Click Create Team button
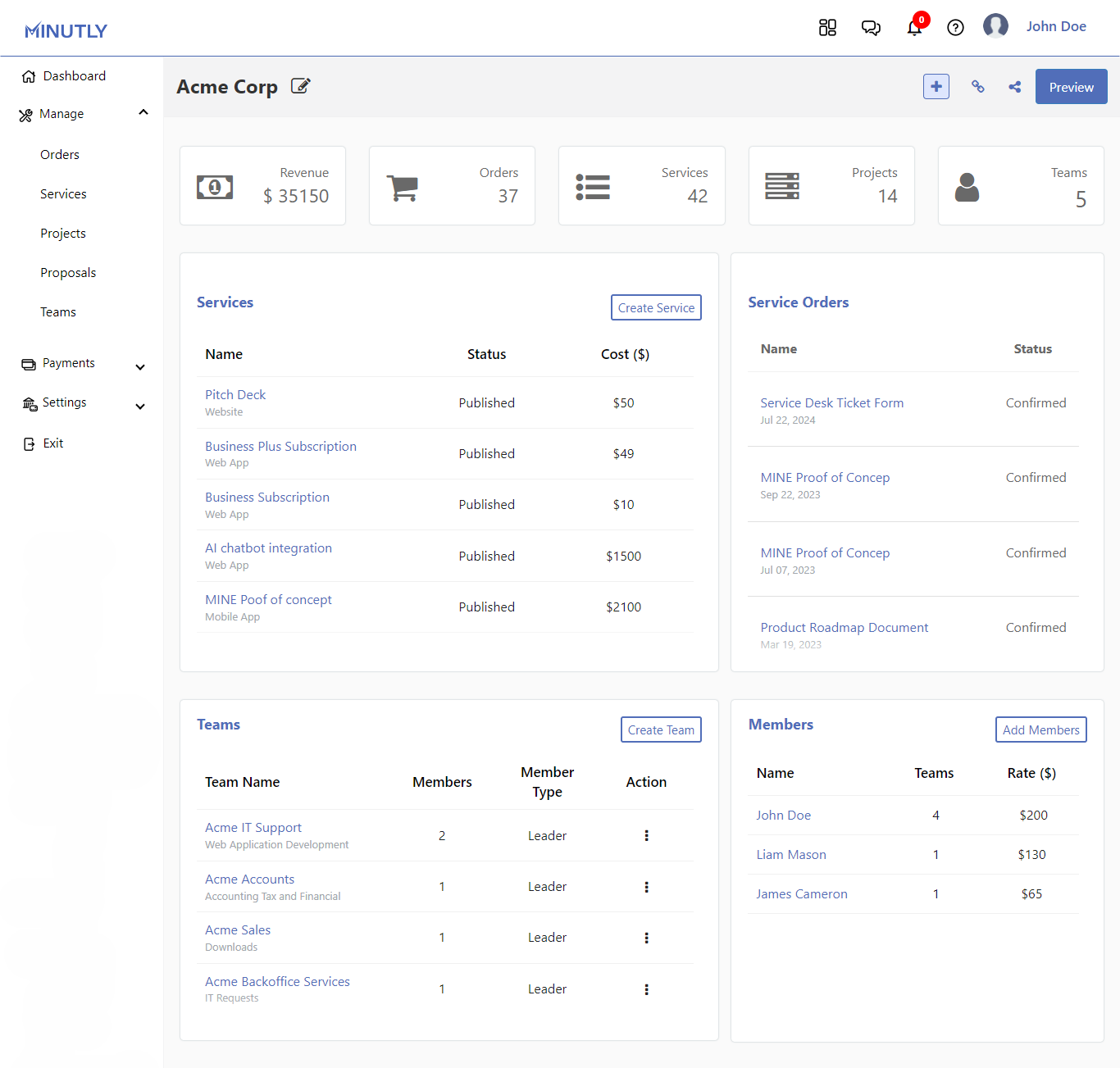Viewport: 1120px width, 1068px height. coord(661,729)
